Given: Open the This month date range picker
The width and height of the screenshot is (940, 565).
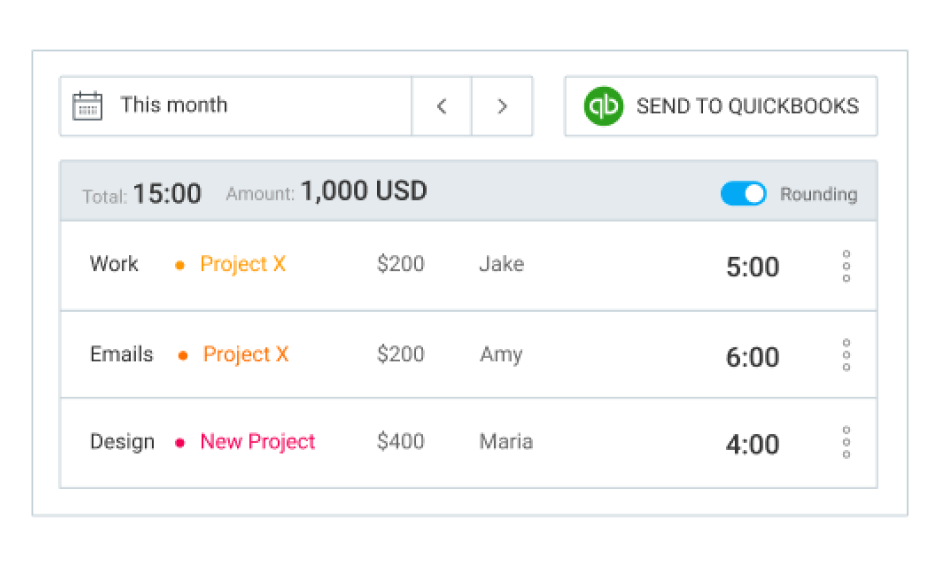Looking at the screenshot, I should (174, 105).
